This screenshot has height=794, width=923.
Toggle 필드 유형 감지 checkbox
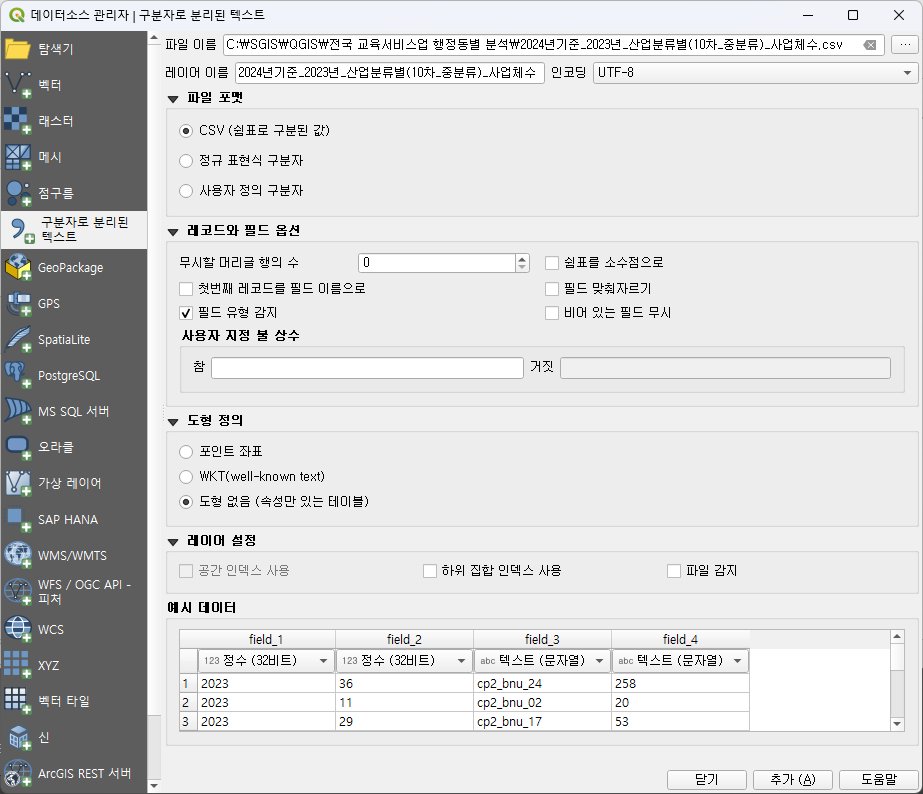(186, 313)
